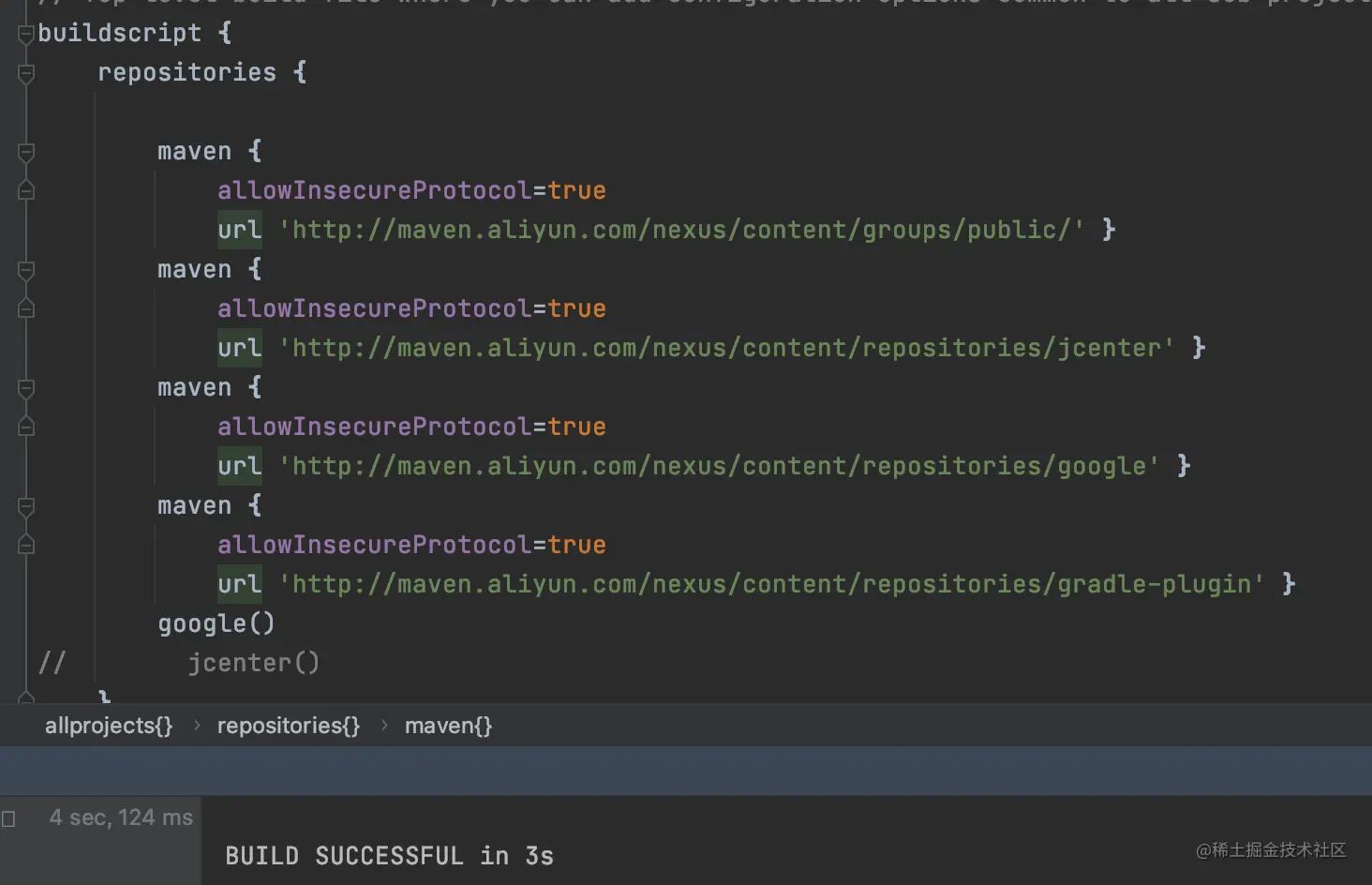Click the closing brace after the gradle-plugin url
This screenshot has width=1372, height=885.
coord(1289,584)
